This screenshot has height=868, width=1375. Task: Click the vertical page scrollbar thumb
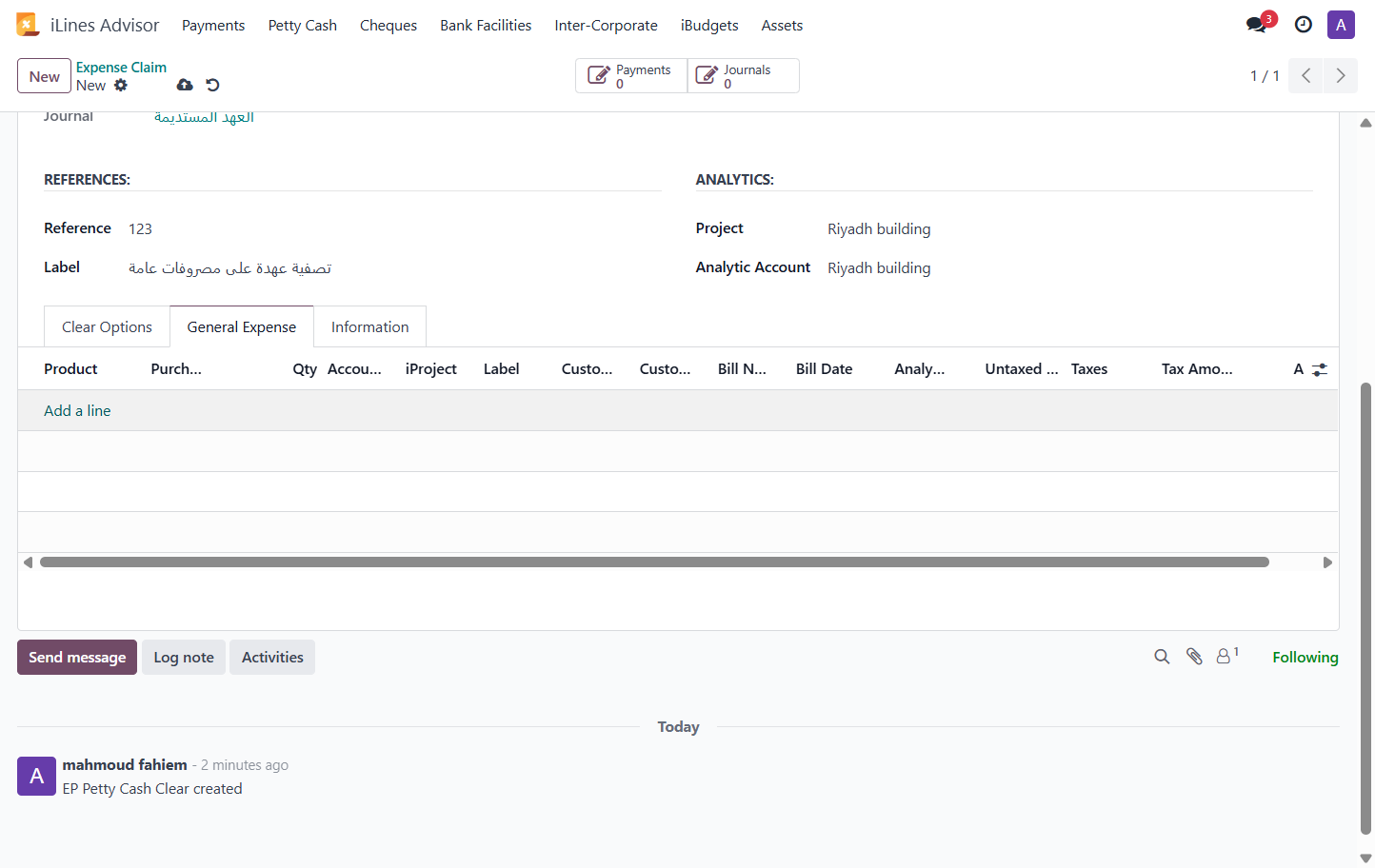coord(1365,607)
